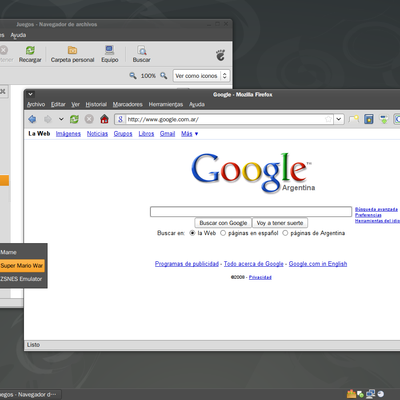Click the zoom out magnifier in file browser
Image resolution: width=400 pixels, height=400 pixels.
133,76
